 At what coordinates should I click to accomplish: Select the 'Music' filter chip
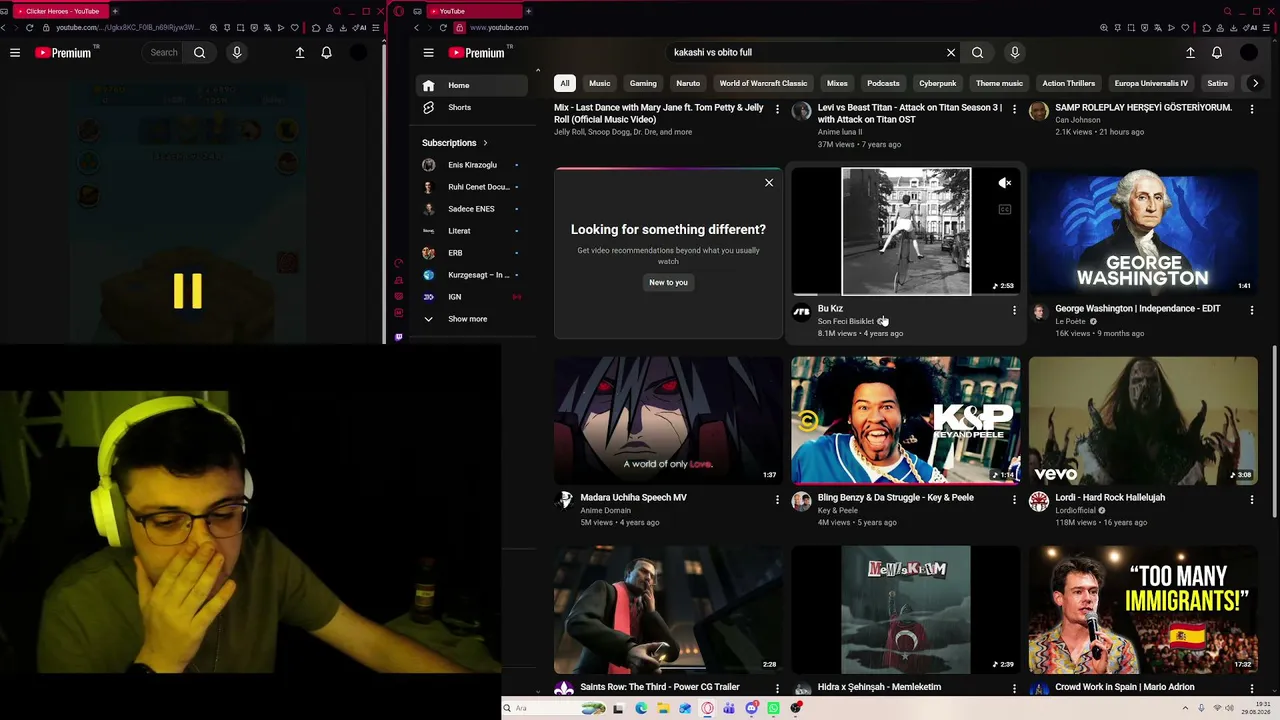point(600,83)
